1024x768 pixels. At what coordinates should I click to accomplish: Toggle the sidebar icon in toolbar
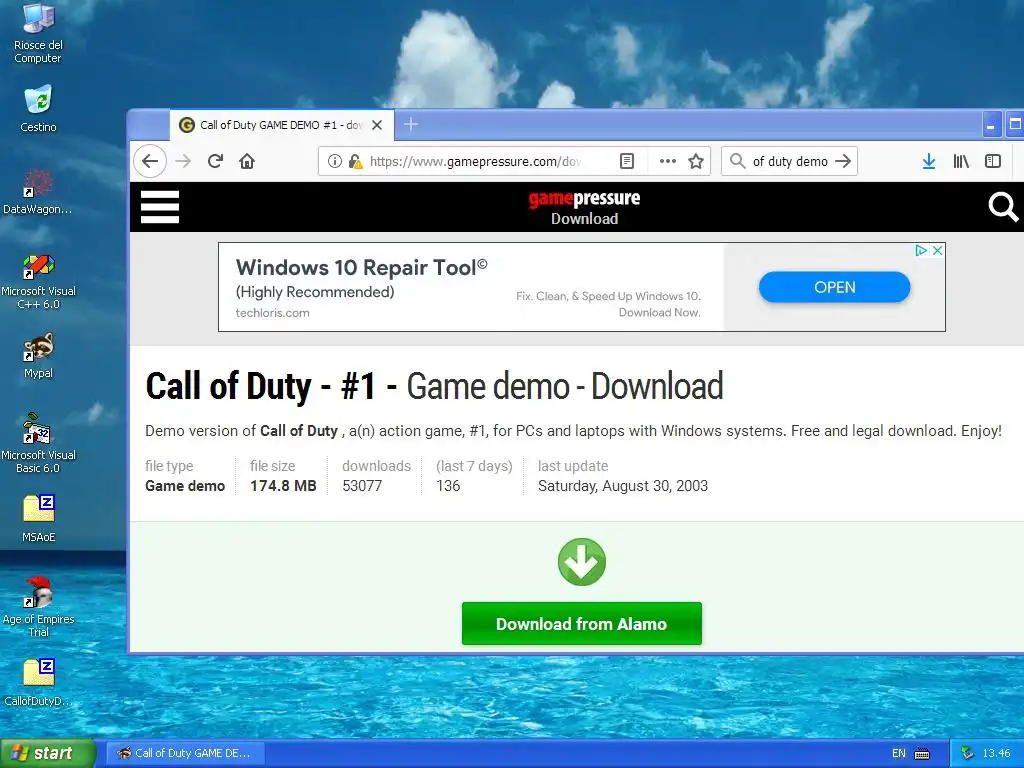point(993,161)
